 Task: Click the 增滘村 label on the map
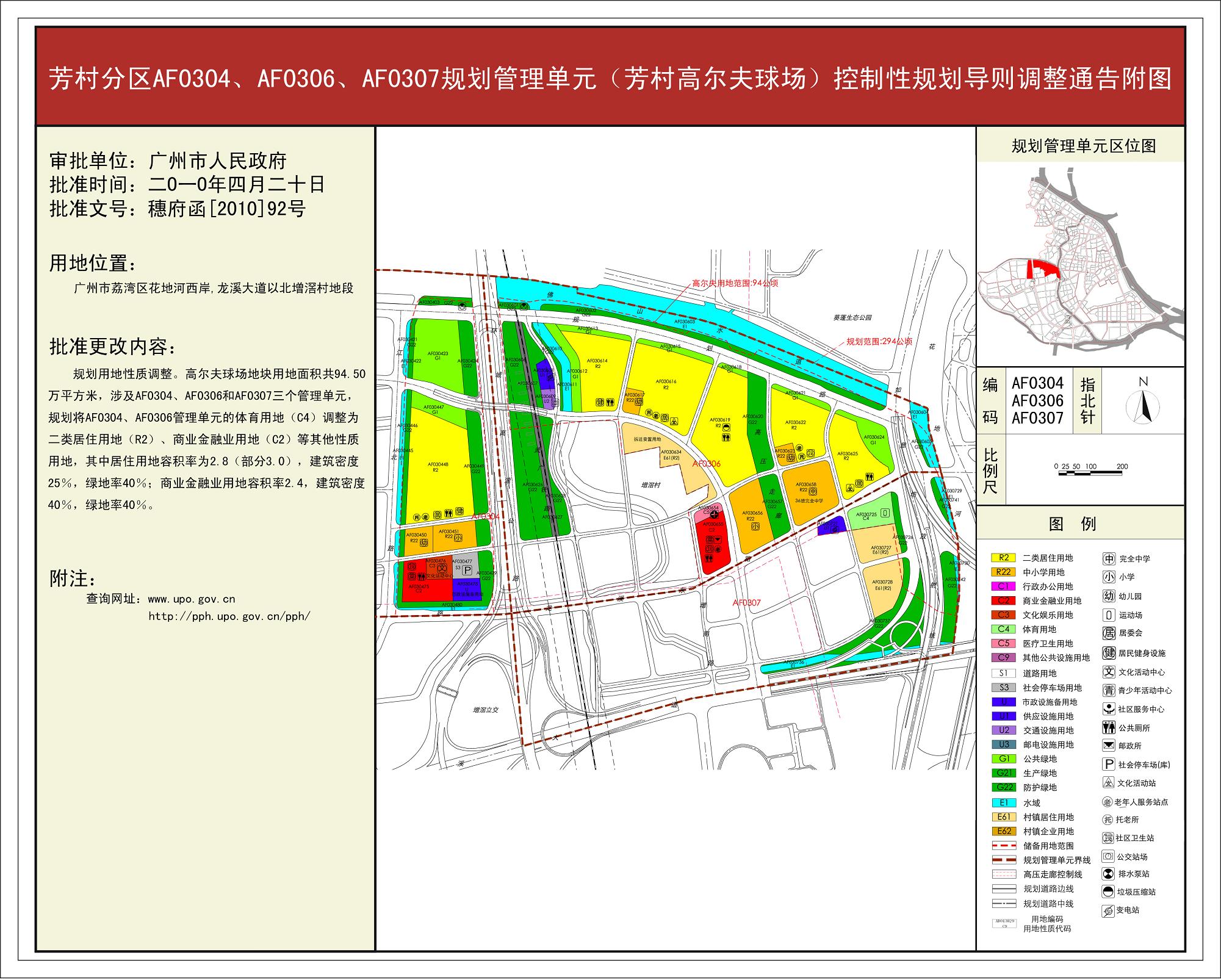coord(652,484)
